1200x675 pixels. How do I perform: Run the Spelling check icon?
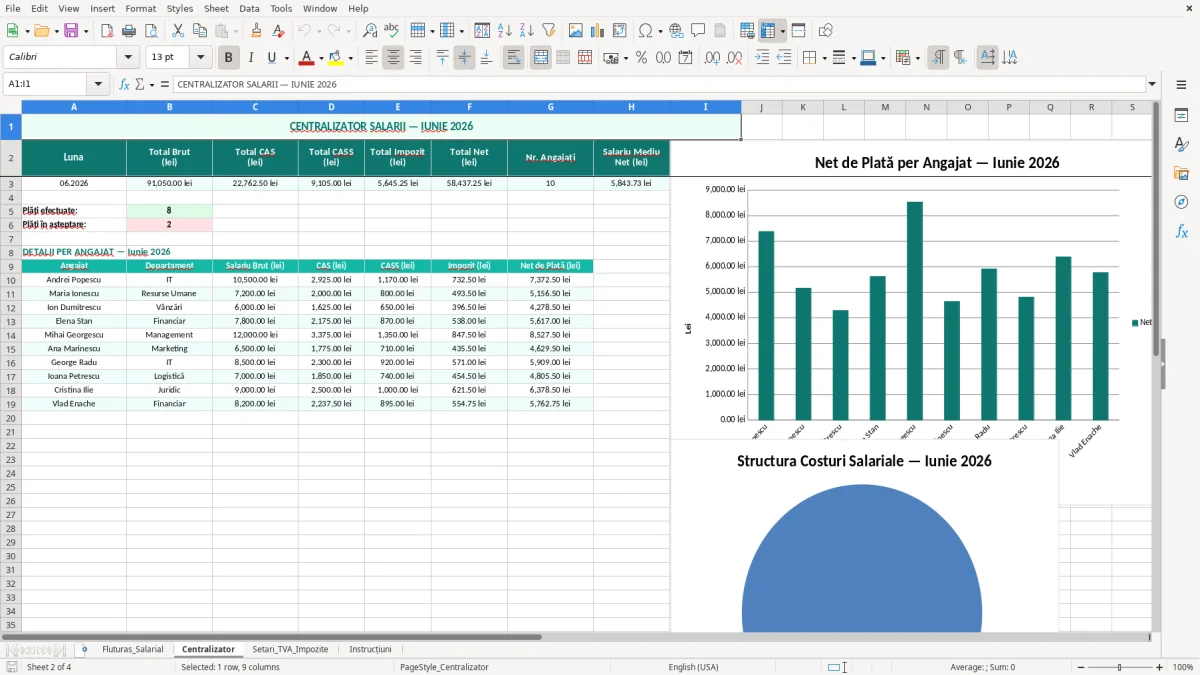(392, 31)
